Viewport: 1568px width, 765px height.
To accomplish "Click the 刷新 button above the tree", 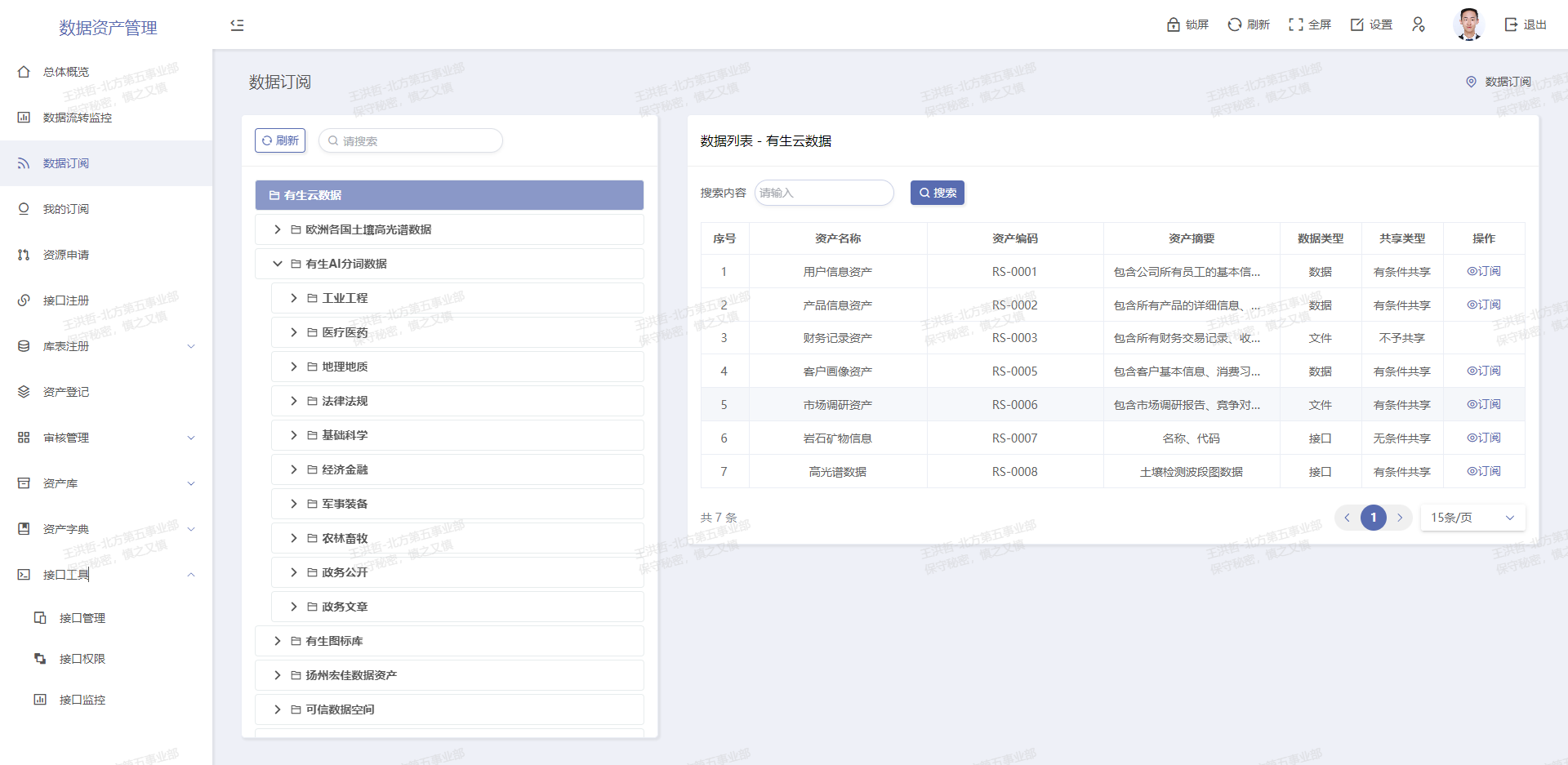I will [x=280, y=140].
